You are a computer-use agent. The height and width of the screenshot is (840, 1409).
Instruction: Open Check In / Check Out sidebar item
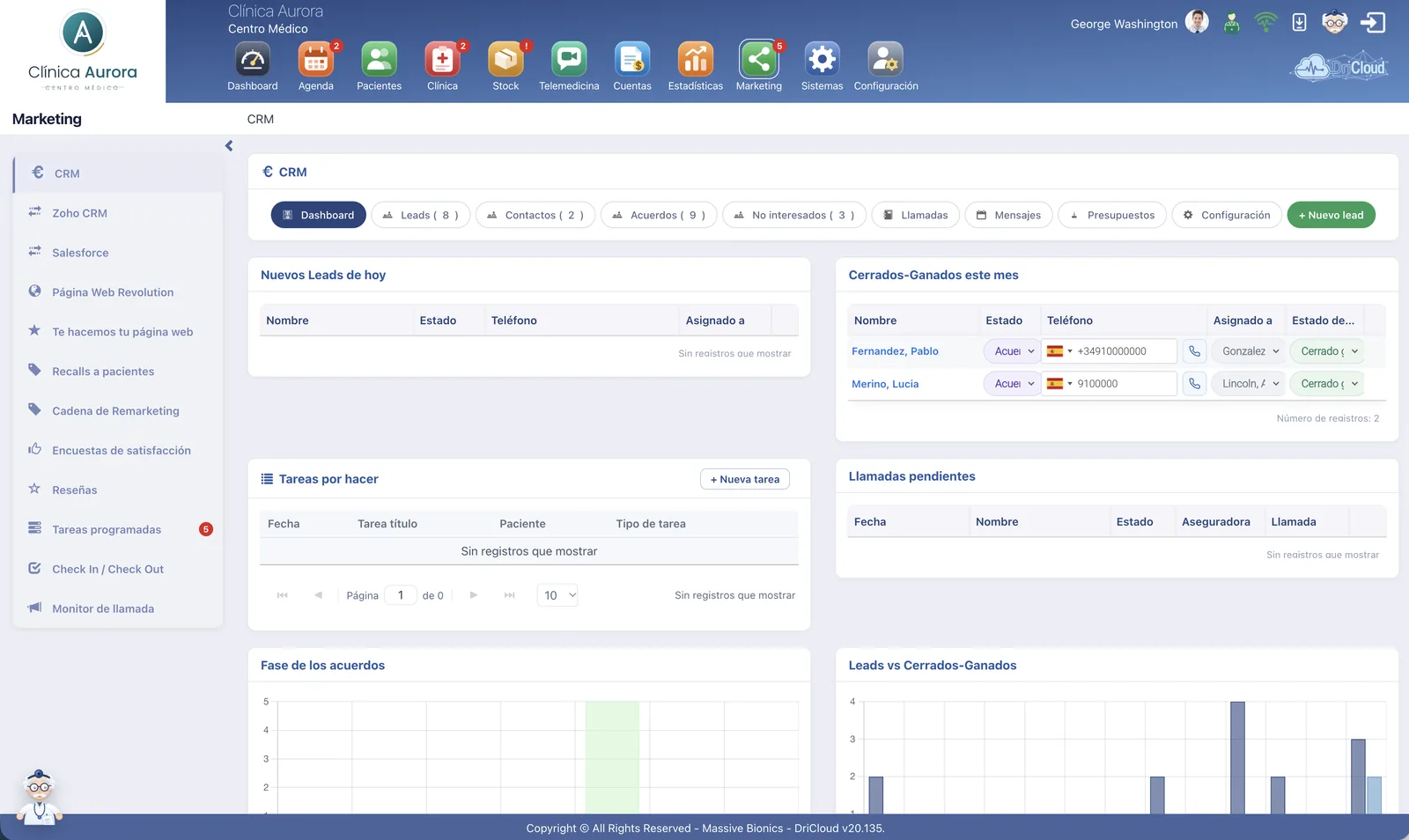point(117,569)
